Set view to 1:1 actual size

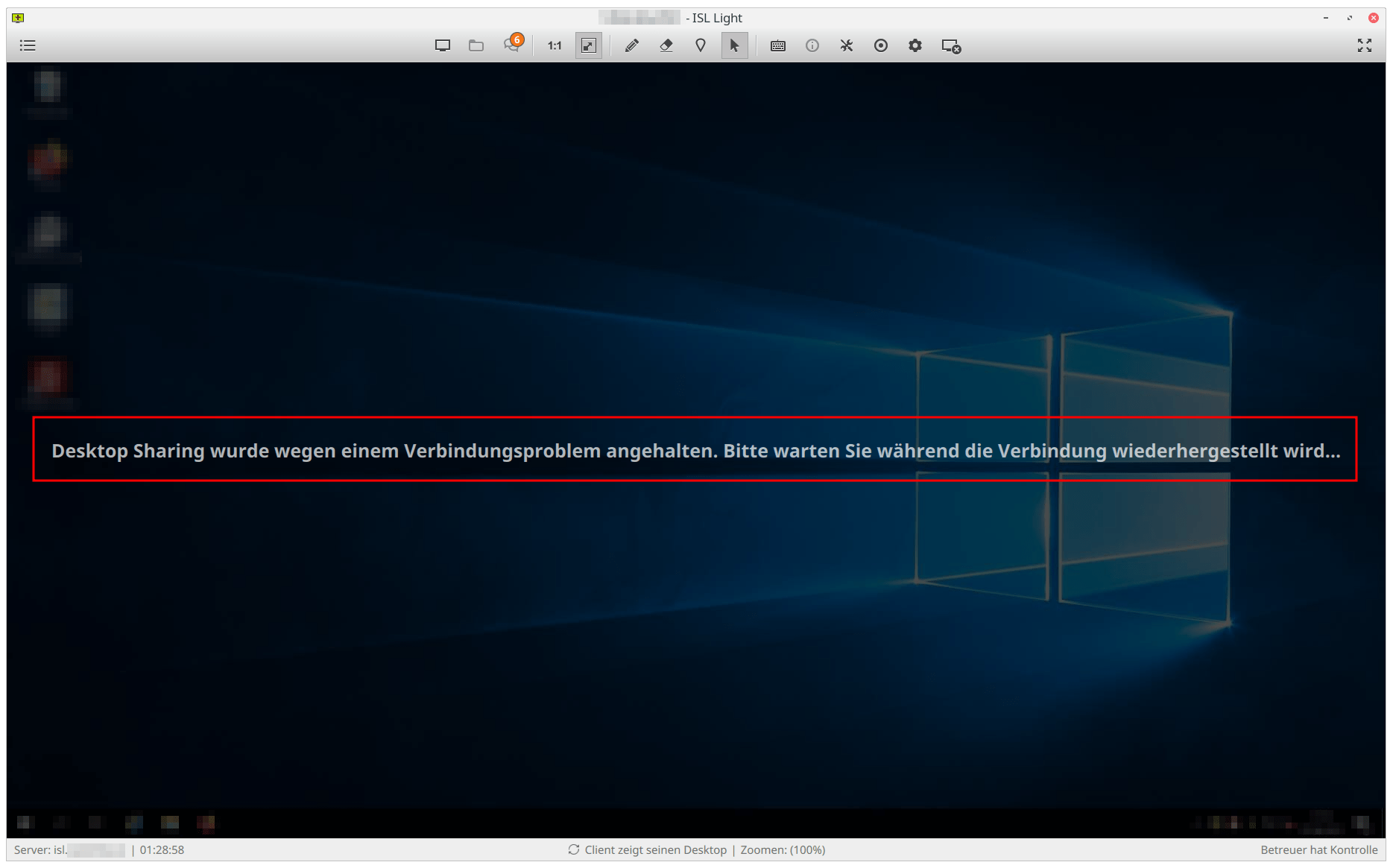555,45
